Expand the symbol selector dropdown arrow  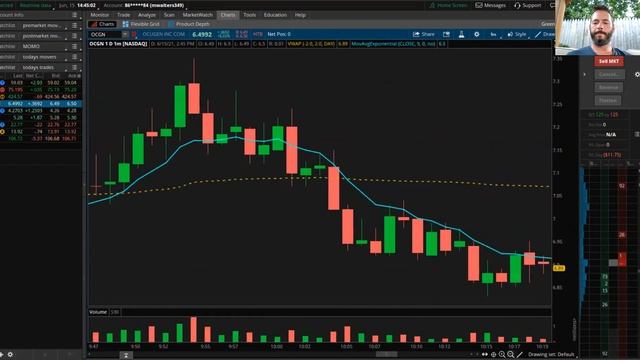[x=125, y=34]
